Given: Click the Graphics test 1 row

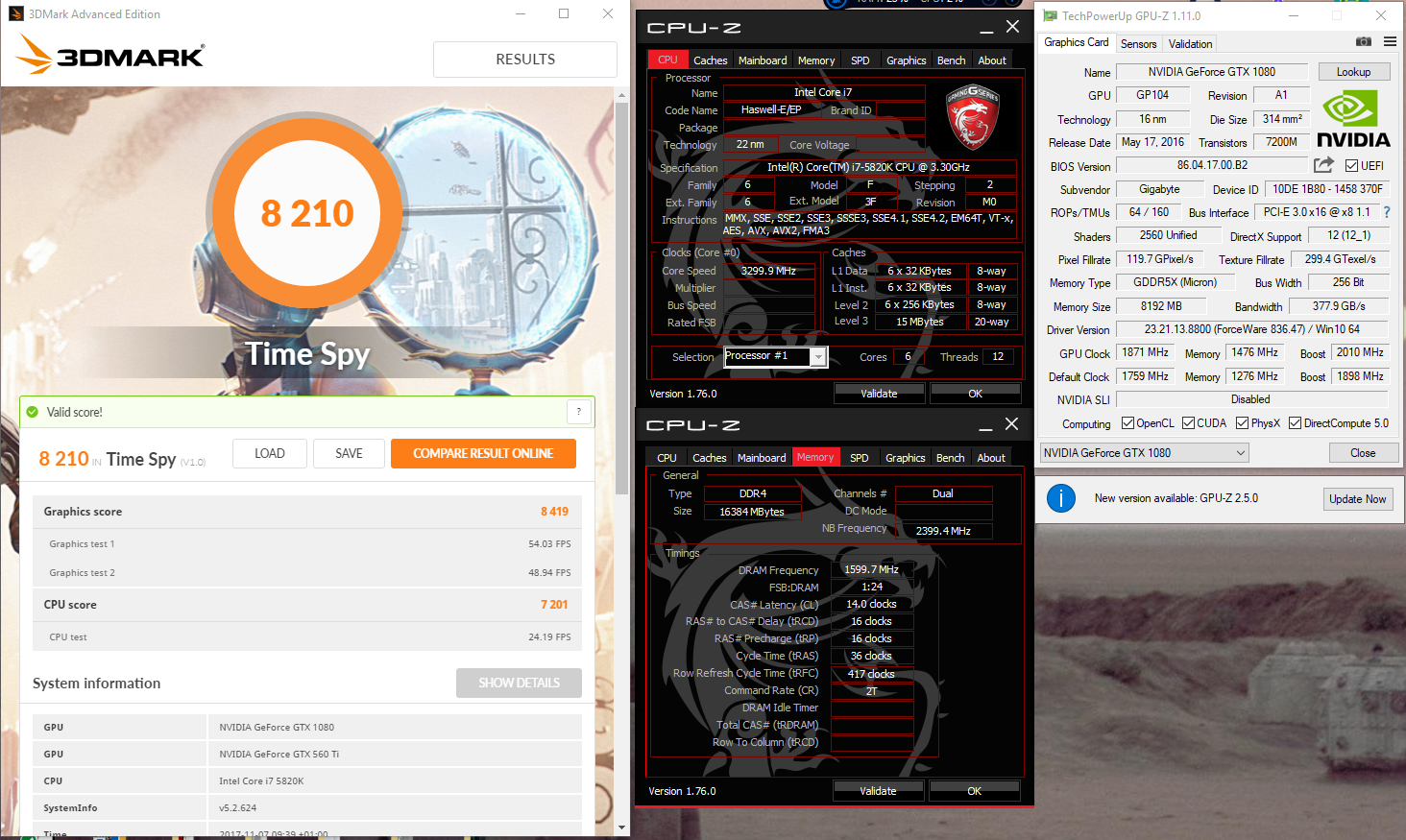Looking at the screenshot, I should [x=307, y=543].
